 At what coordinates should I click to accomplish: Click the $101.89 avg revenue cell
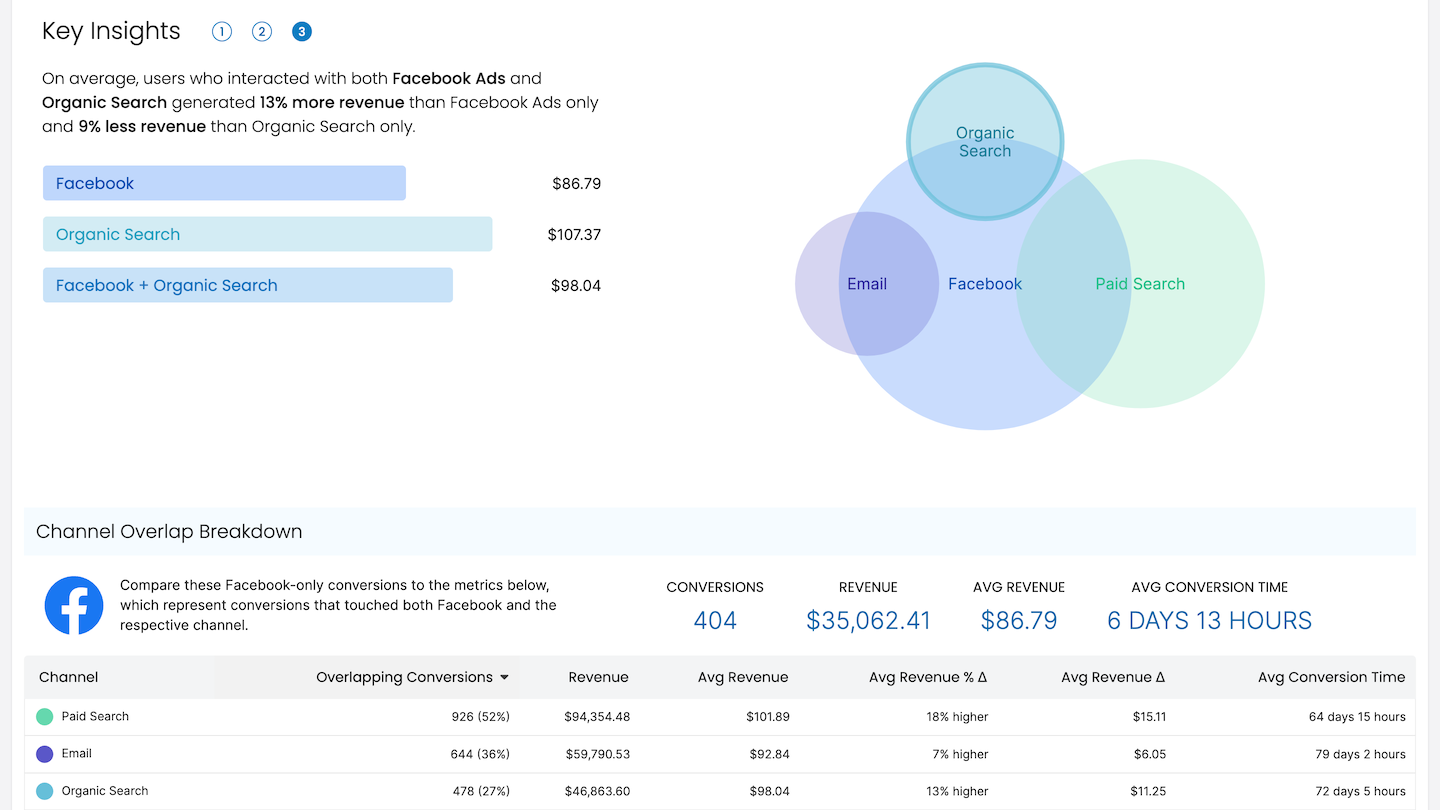tap(767, 717)
